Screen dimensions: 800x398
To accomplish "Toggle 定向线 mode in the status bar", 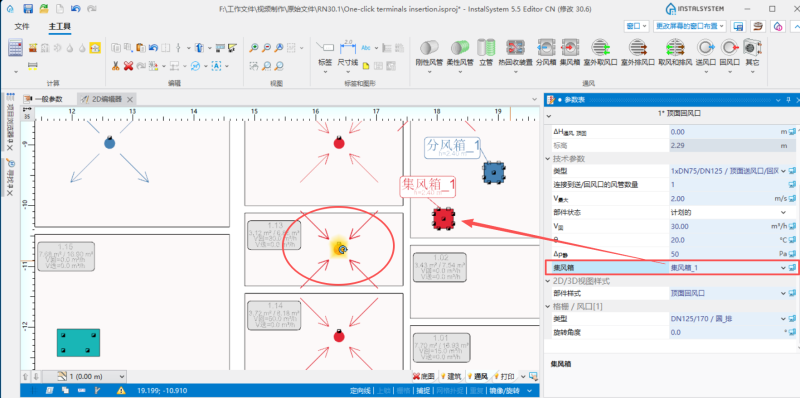I will [x=360, y=391].
